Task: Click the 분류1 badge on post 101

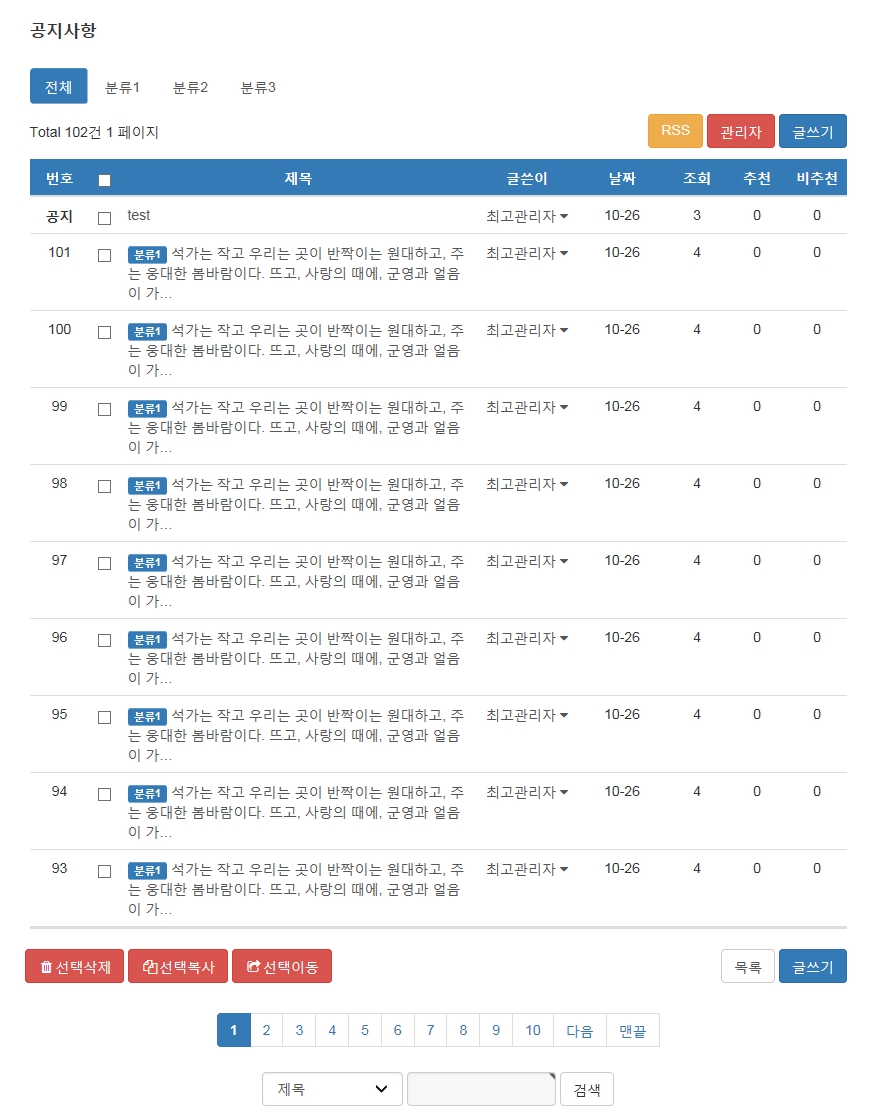Action: coord(147,254)
